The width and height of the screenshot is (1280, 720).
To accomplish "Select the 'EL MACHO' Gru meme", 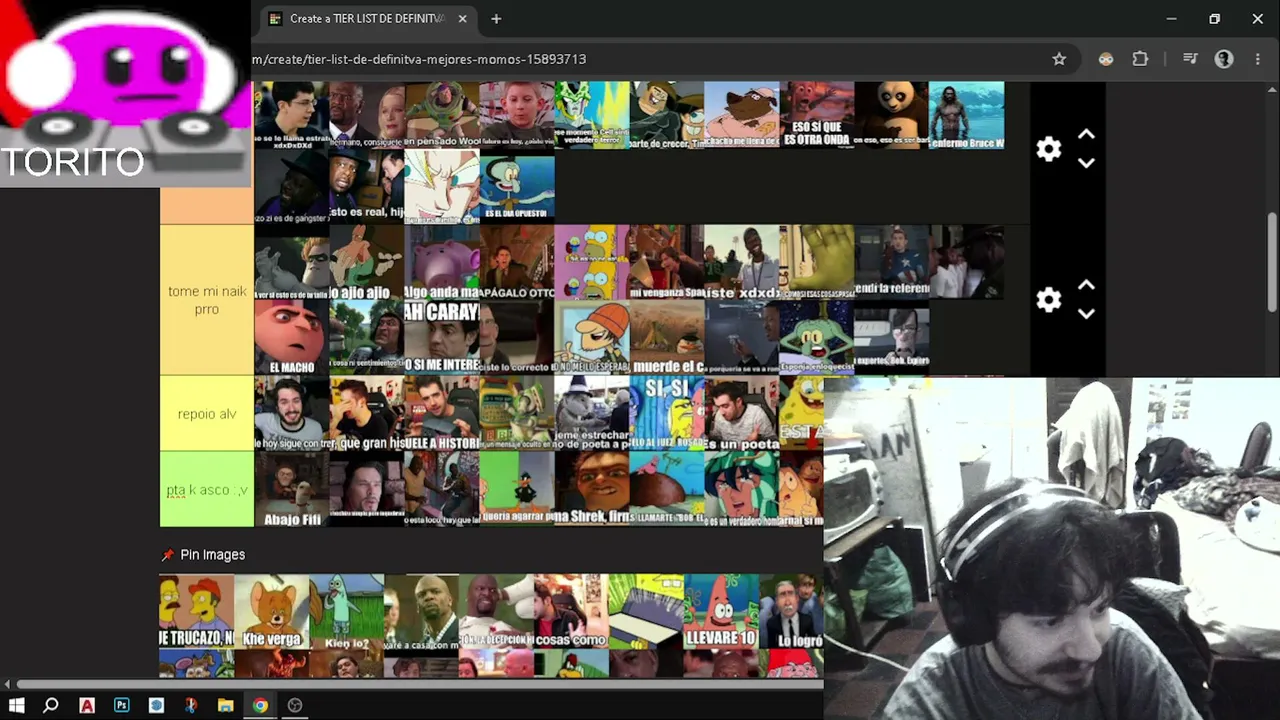I will [292, 338].
